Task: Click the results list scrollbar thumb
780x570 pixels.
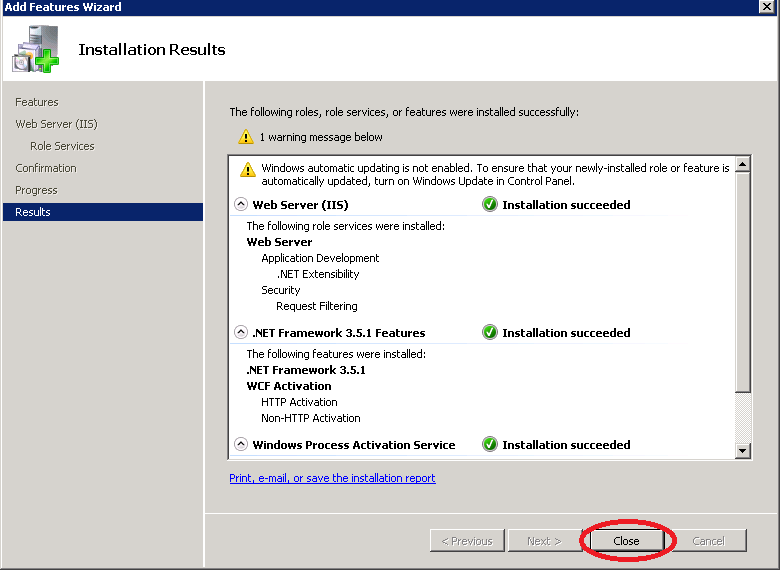Action: pyautogui.click(x=743, y=282)
